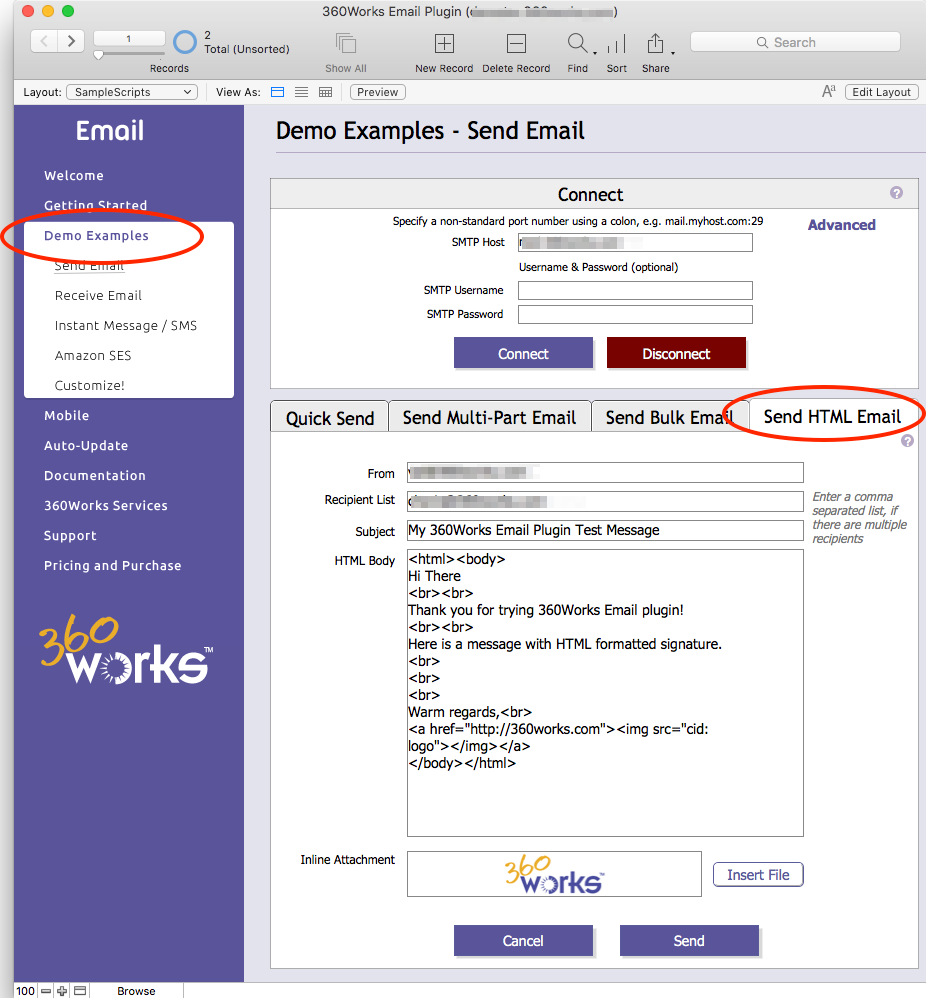Click the 100 zoom level value
Image resolution: width=926 pixels, height=998 pixels.
[25, 991]
